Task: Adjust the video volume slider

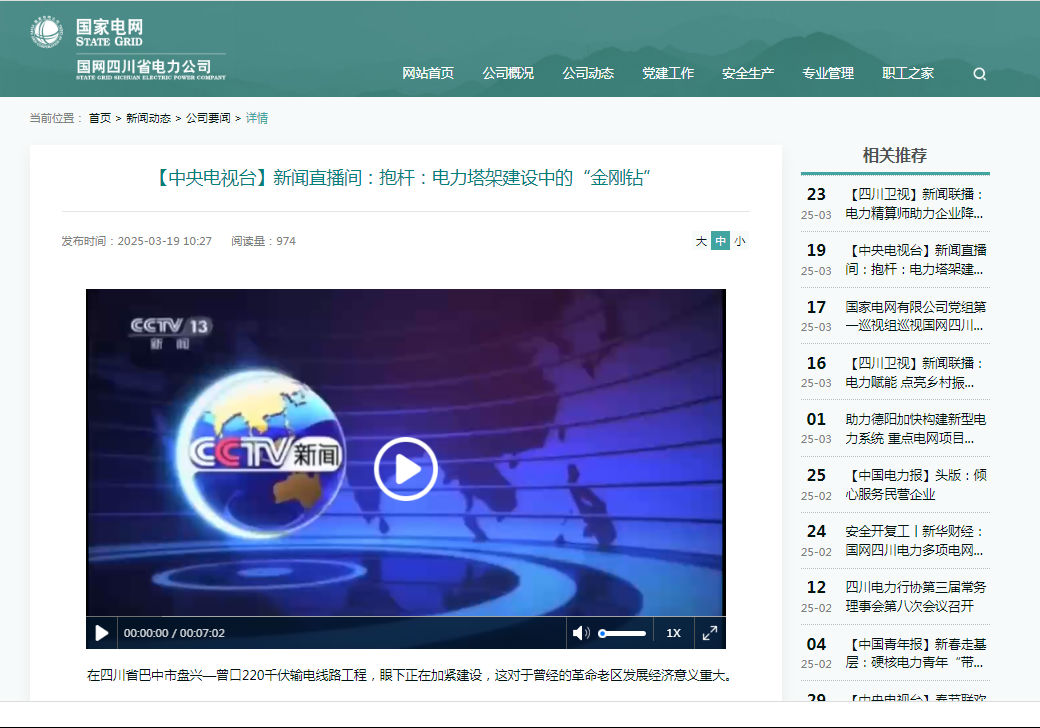Action: point(622,633)
